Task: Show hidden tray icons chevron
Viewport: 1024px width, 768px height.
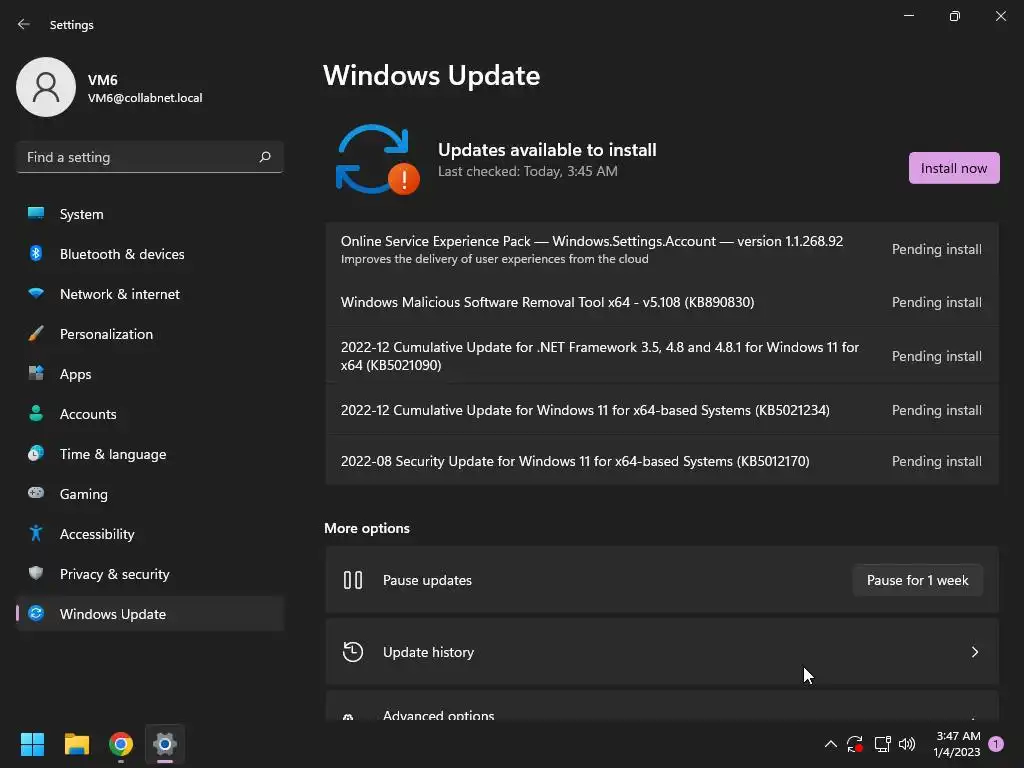Action: point(831,744)
